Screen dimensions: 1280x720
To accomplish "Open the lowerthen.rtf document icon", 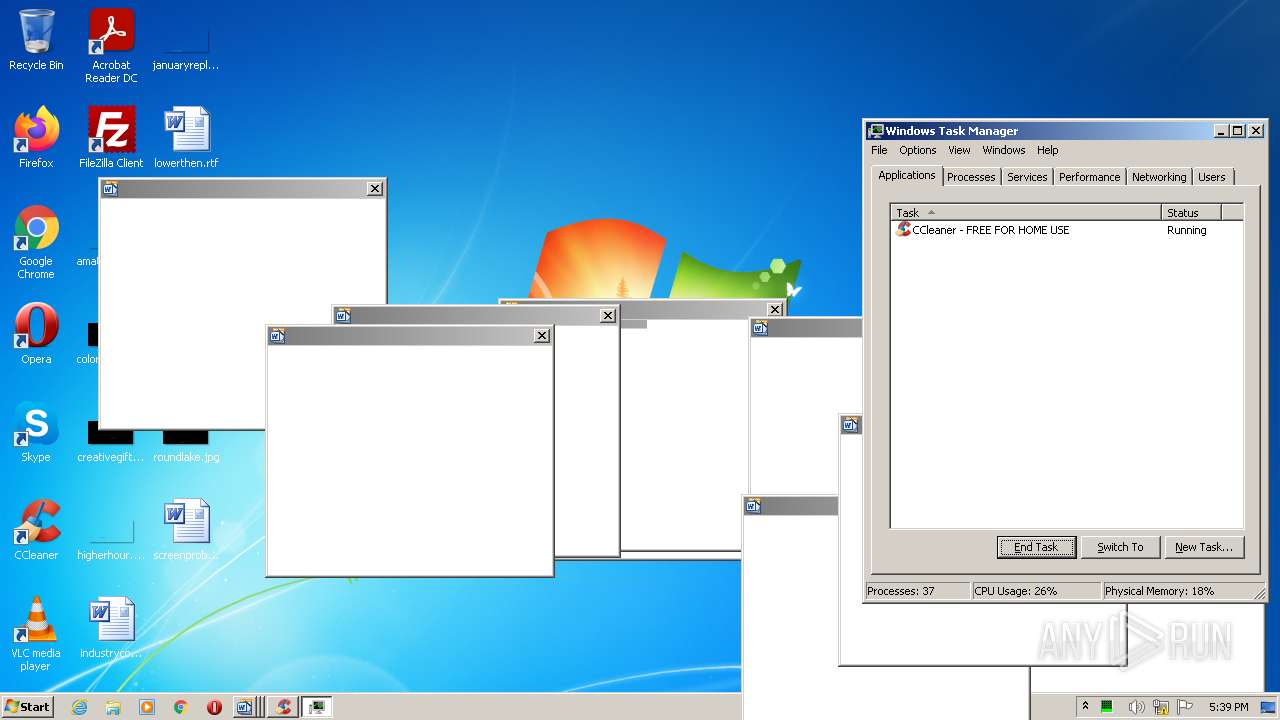I will coord(186,138).
